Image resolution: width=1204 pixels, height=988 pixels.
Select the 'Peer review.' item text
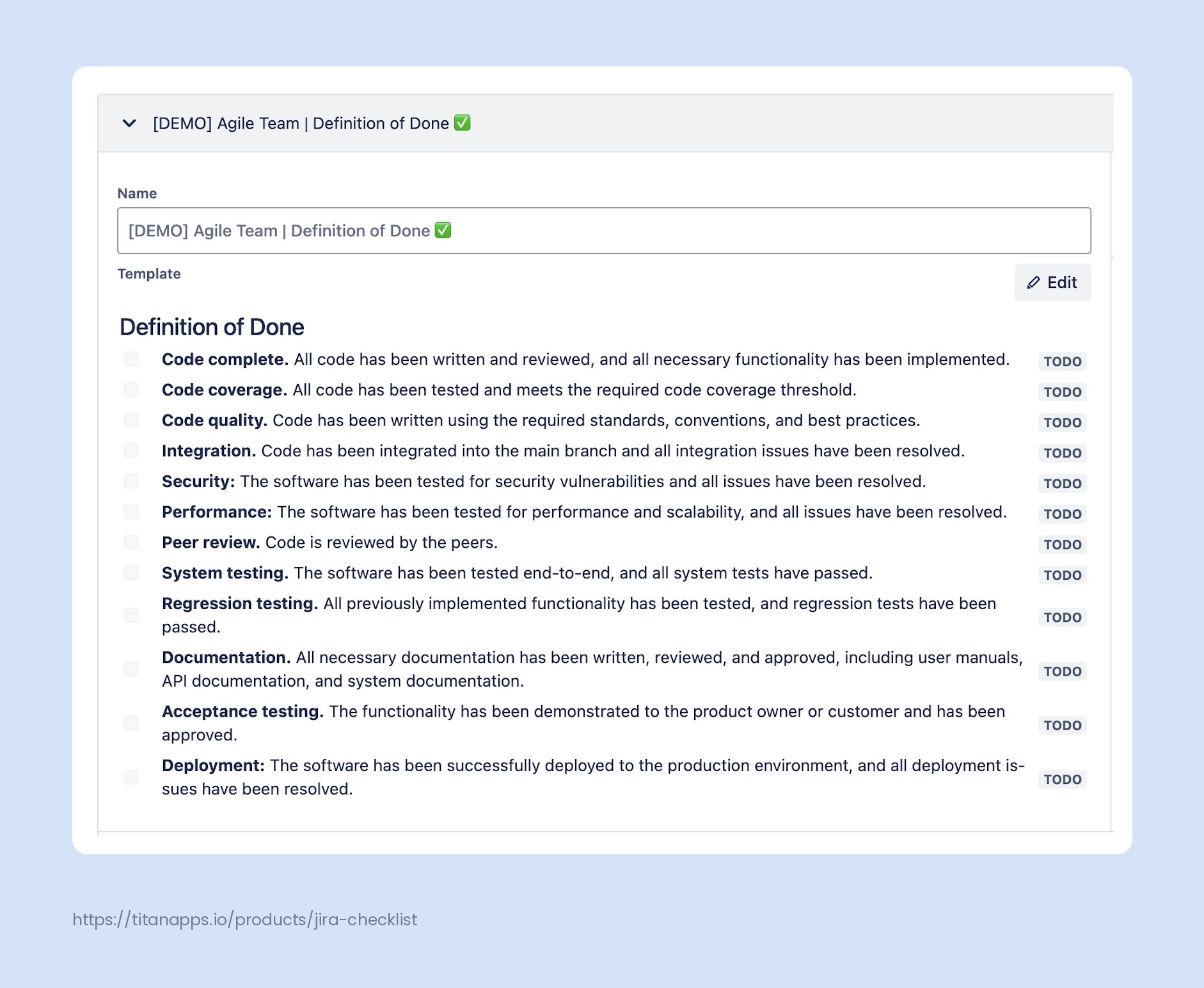point(211,543)
